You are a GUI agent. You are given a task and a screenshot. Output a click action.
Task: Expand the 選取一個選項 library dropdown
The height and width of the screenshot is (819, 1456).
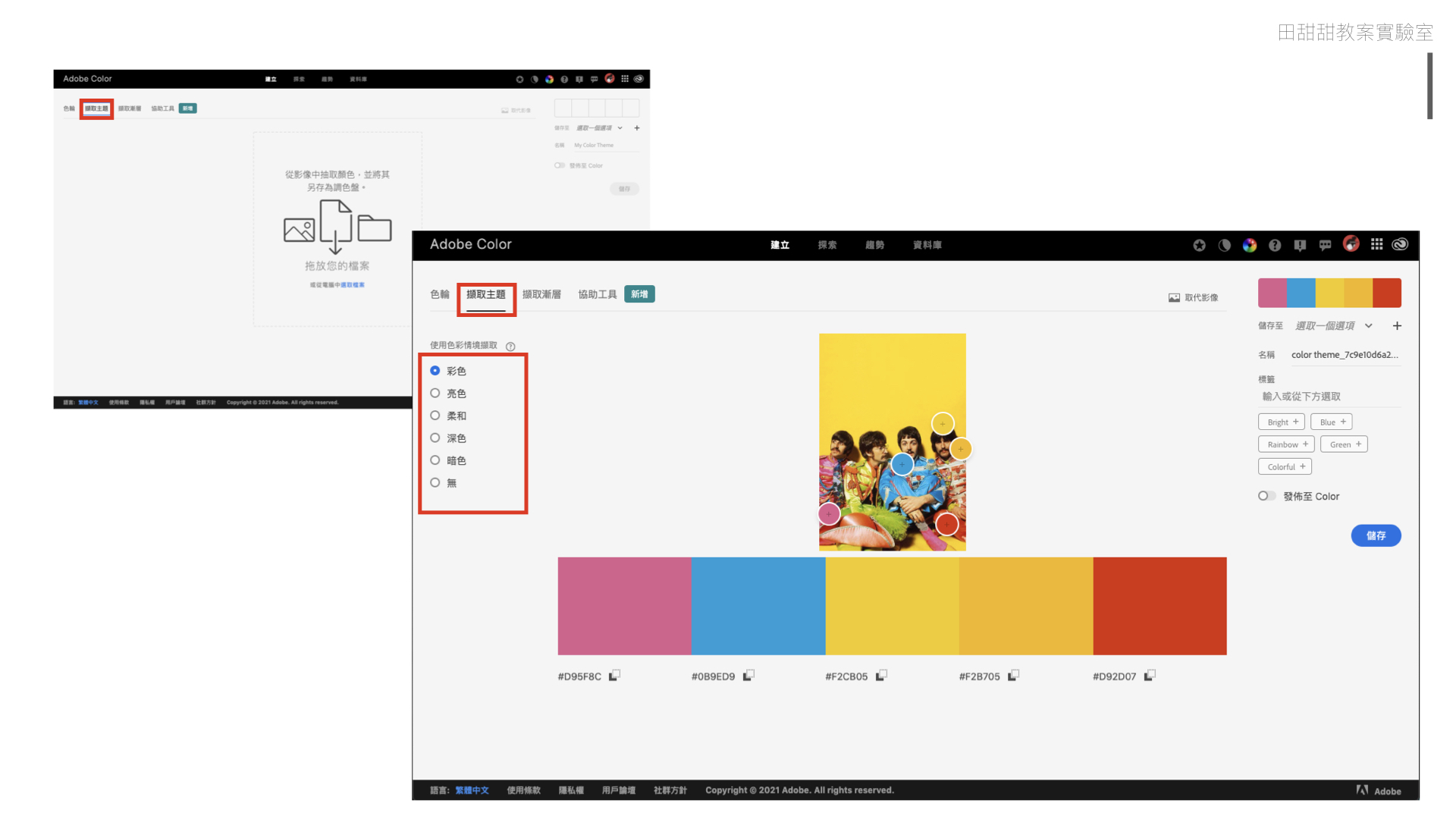tap(1369, 326)
